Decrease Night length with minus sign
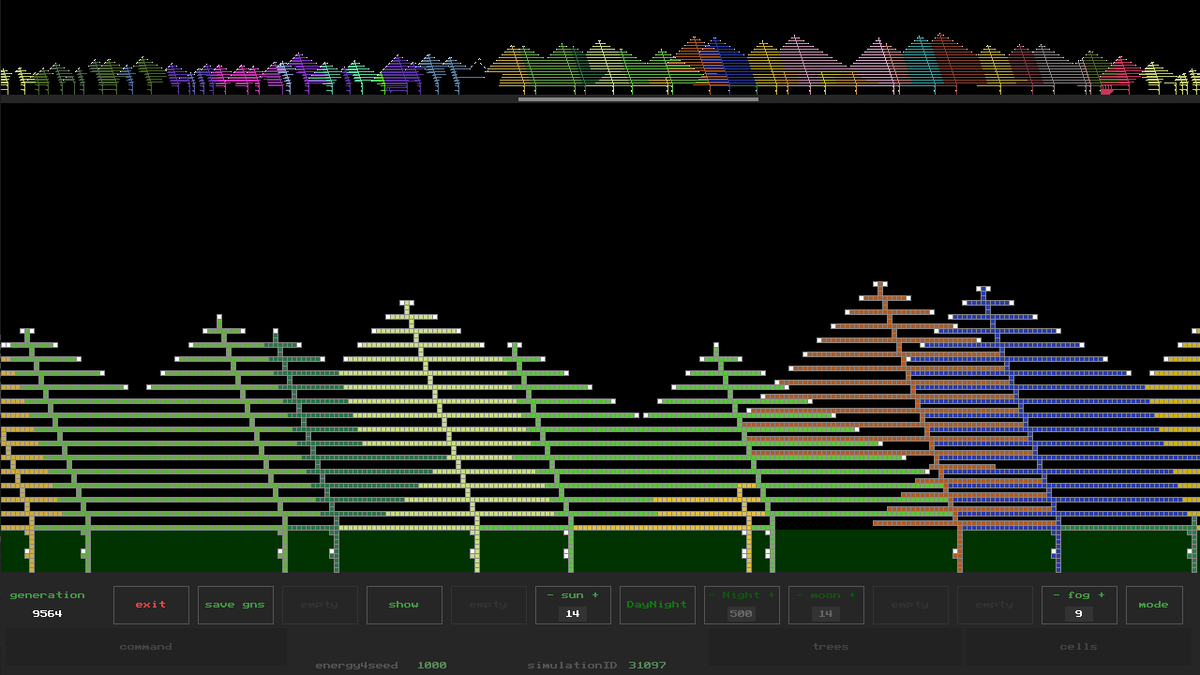 (x=712, y=595)
